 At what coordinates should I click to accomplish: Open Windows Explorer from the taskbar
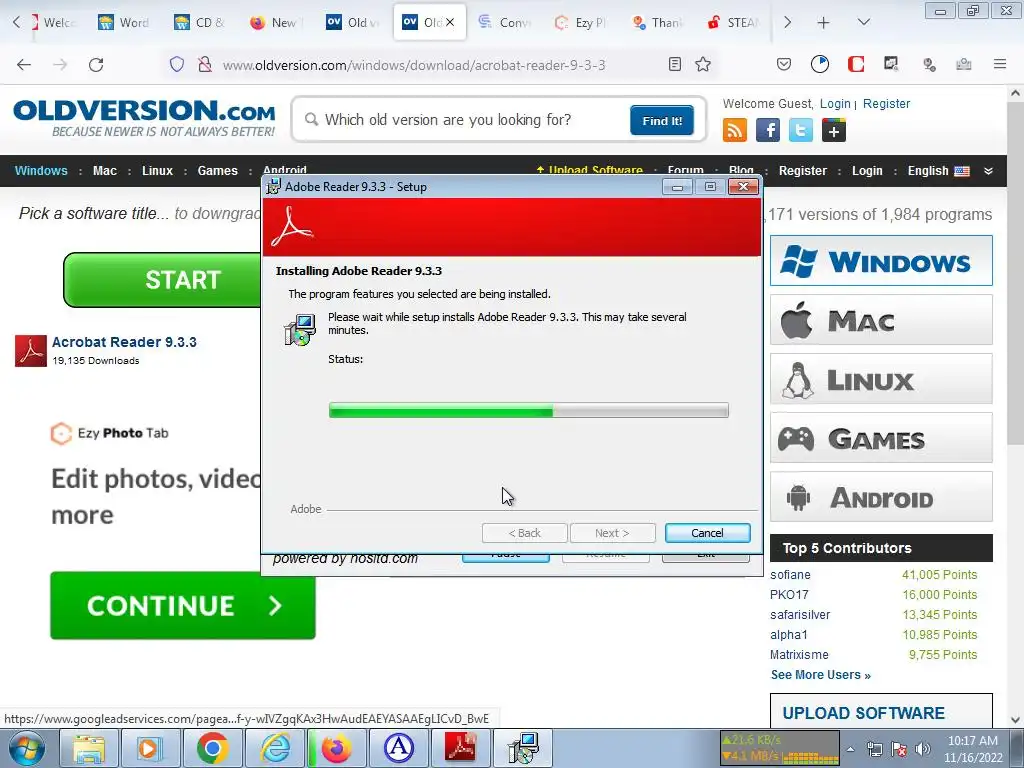(88, 748)
